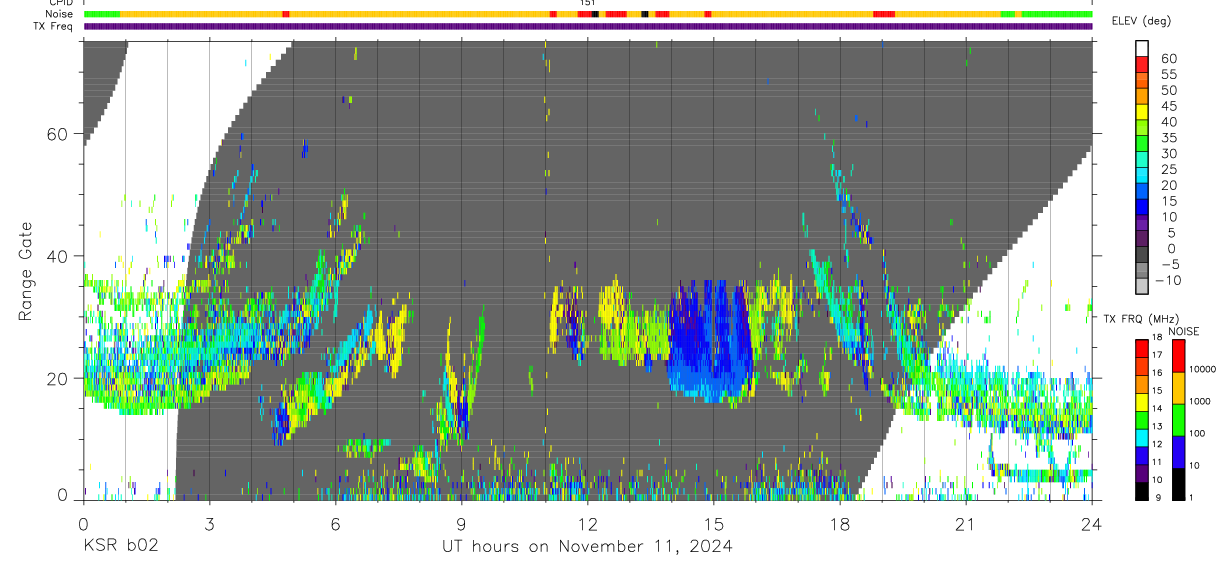Viewport: 1228px width, 567px height.
Task: Click the '20' tick on Range Gate axis
Action: 59,378
